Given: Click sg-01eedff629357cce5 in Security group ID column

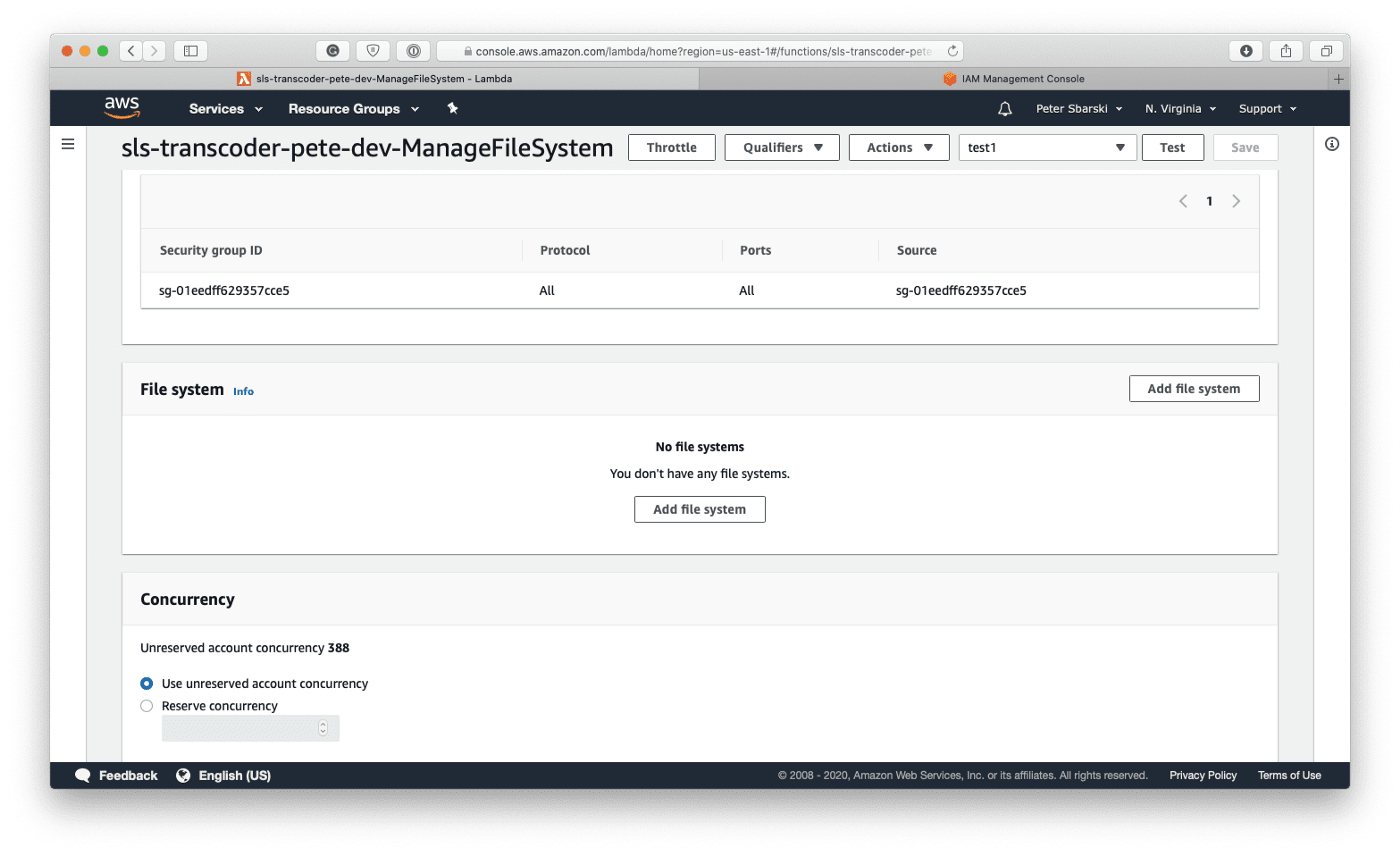Looking at the screenshot, I should [224, 291].
